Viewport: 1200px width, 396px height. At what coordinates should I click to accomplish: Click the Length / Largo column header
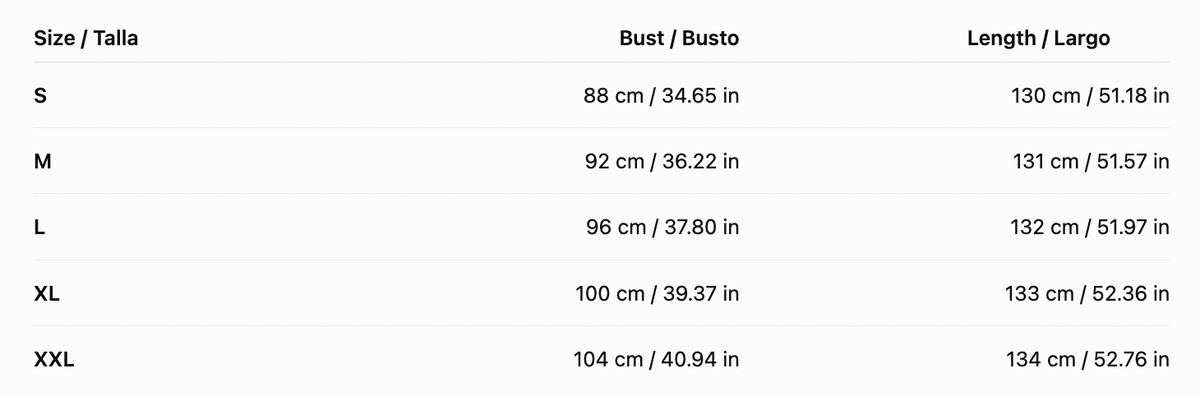1038,39
